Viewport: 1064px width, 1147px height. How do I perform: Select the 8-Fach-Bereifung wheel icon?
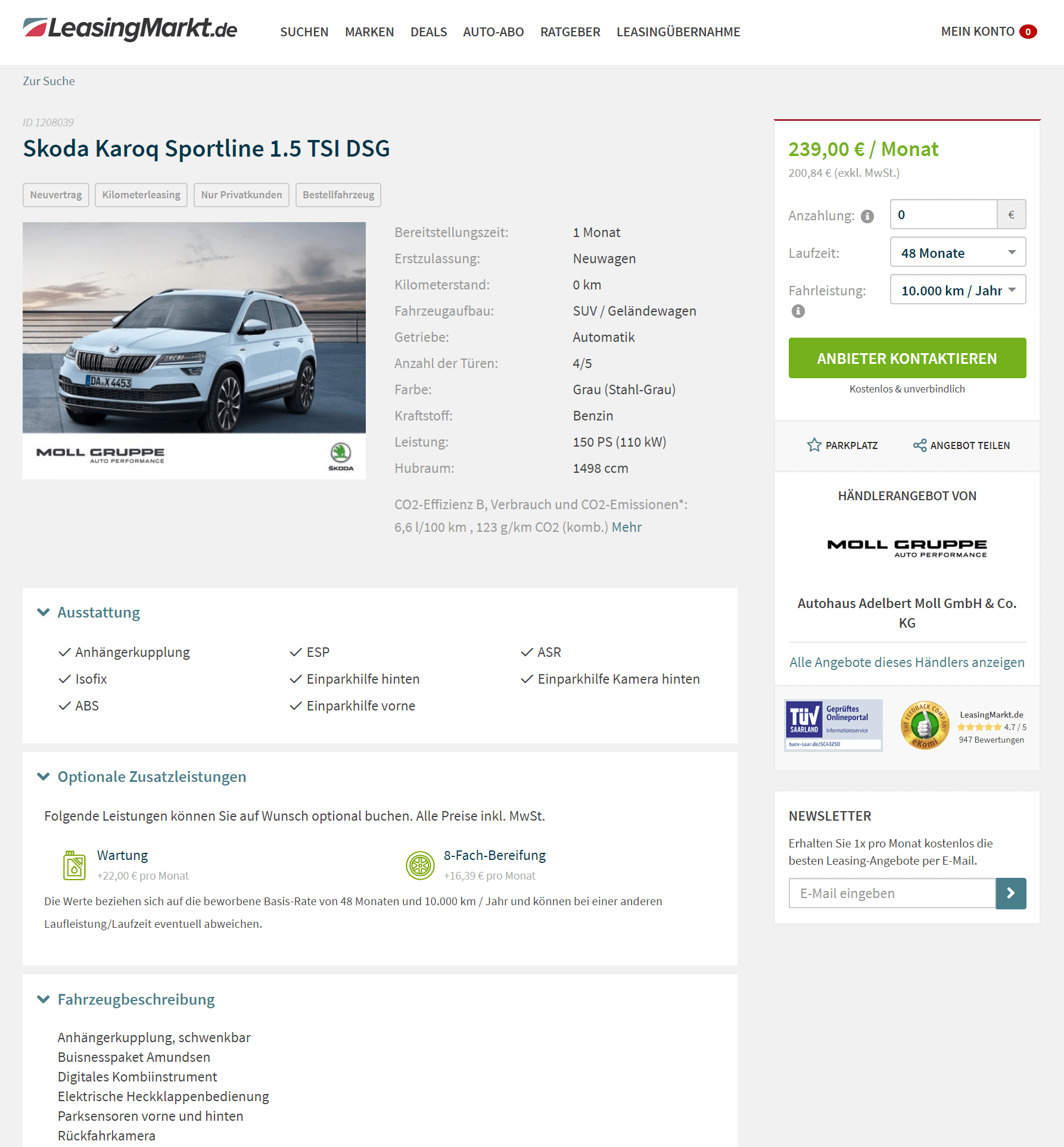pos(421,865)
